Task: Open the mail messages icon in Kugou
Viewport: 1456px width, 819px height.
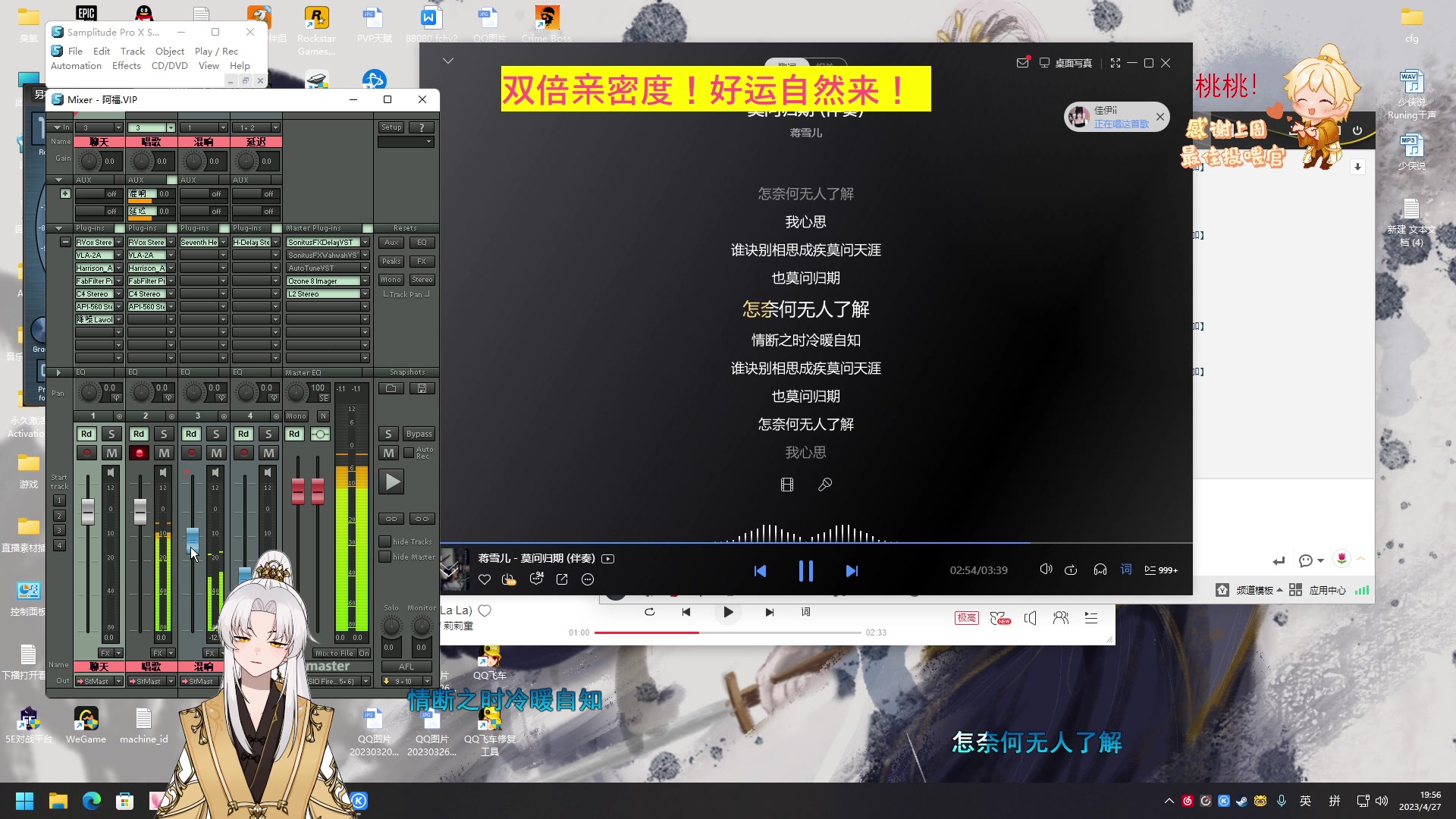Action: [1022, 63]
